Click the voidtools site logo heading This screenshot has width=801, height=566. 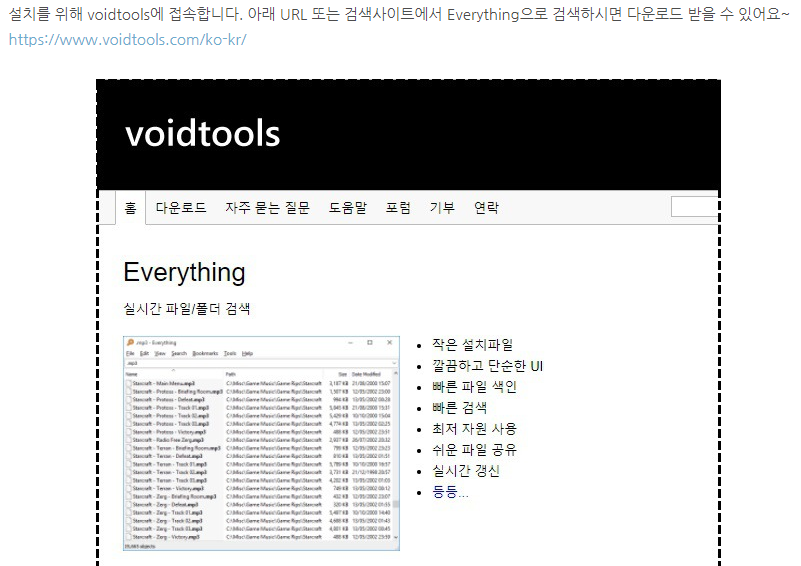point(203,133)
